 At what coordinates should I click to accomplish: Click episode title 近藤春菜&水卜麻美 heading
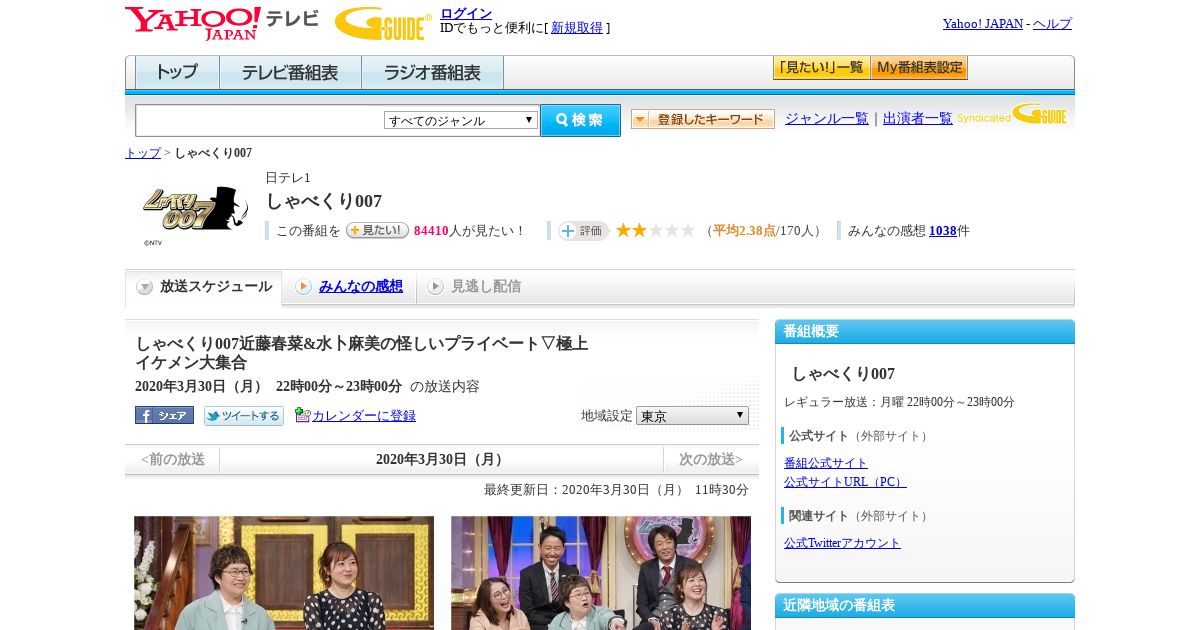click(362, 353)
